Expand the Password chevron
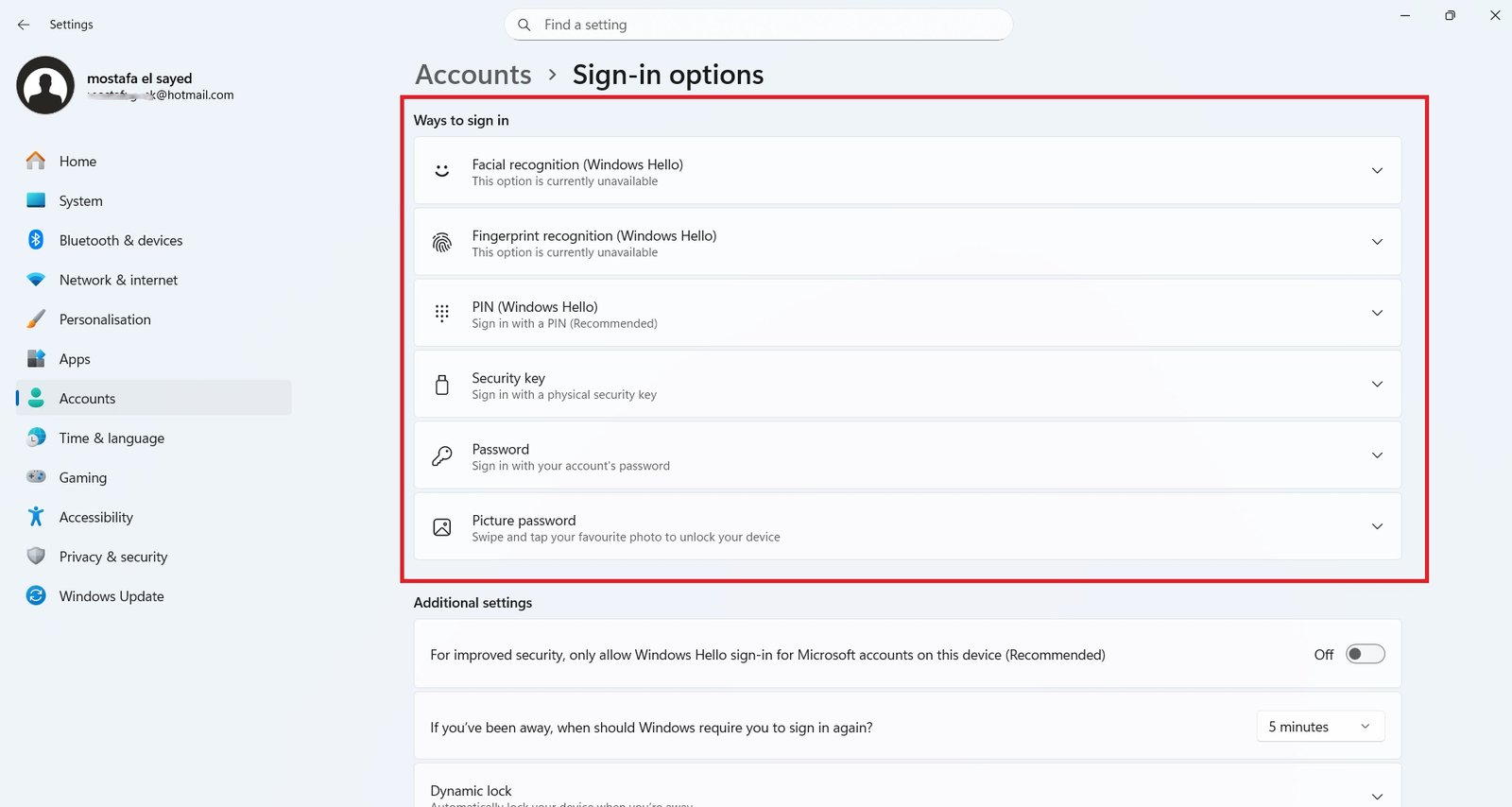 1377,455
